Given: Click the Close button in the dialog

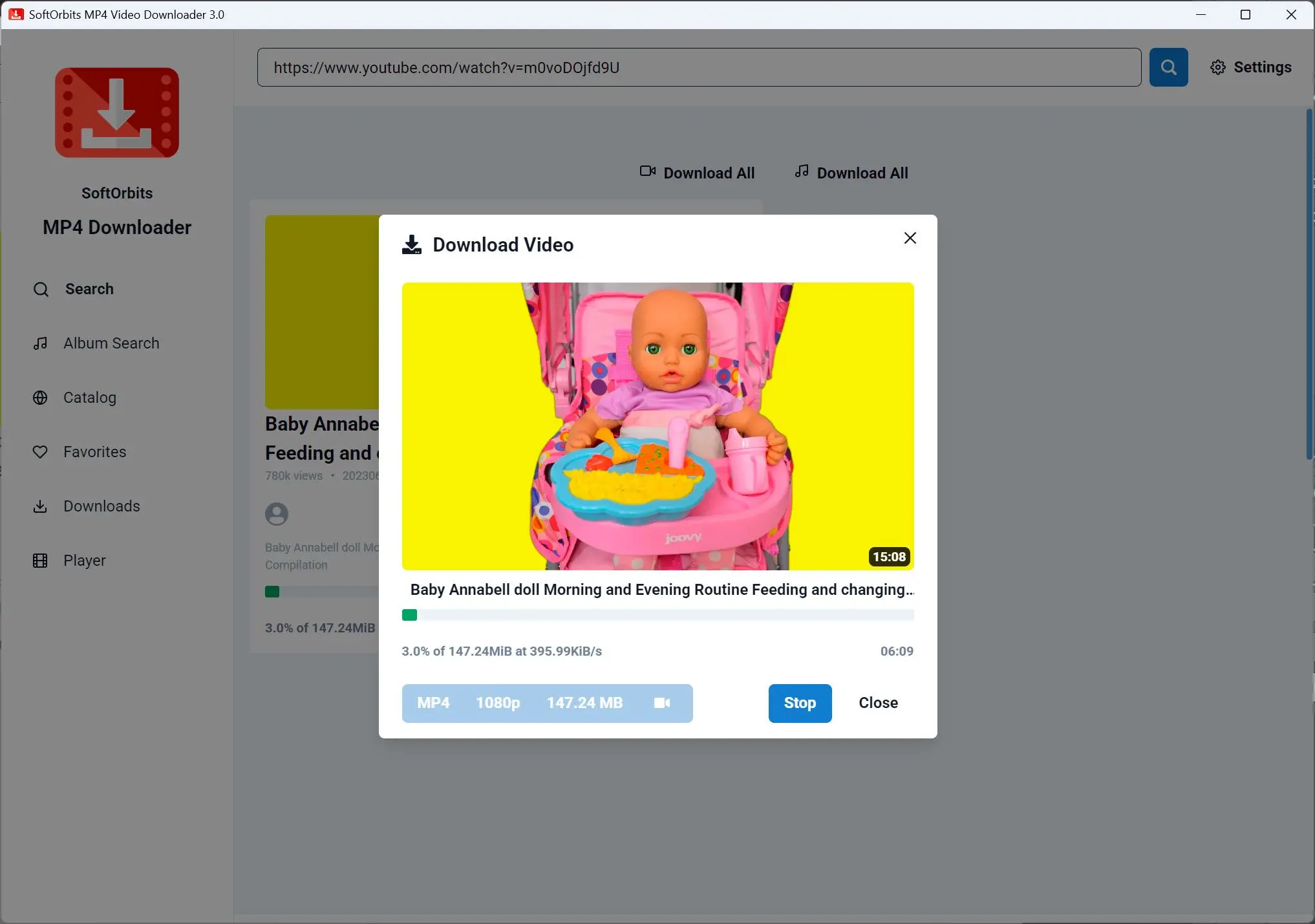Looking at the screenshot, I should [x=878, y=703].
